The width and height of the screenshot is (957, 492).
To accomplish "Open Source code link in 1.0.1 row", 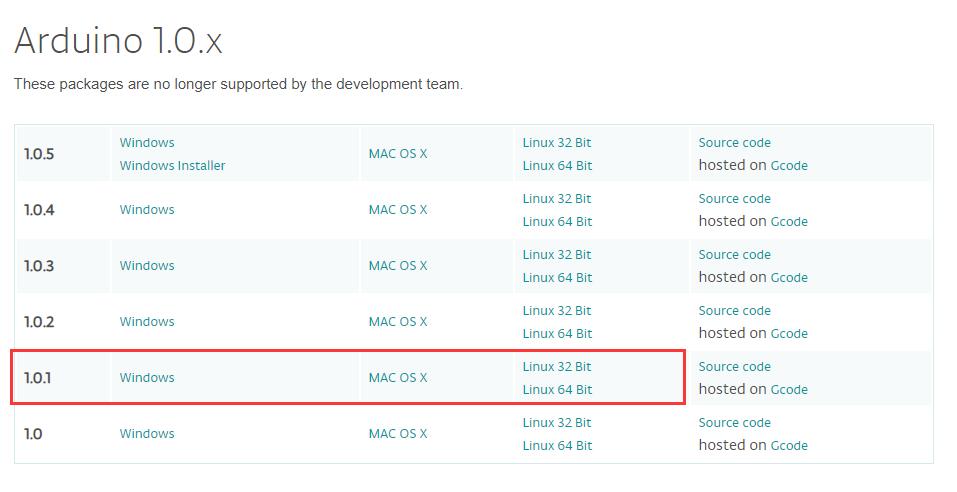I will pyautogui.click(x=735, y=367).
